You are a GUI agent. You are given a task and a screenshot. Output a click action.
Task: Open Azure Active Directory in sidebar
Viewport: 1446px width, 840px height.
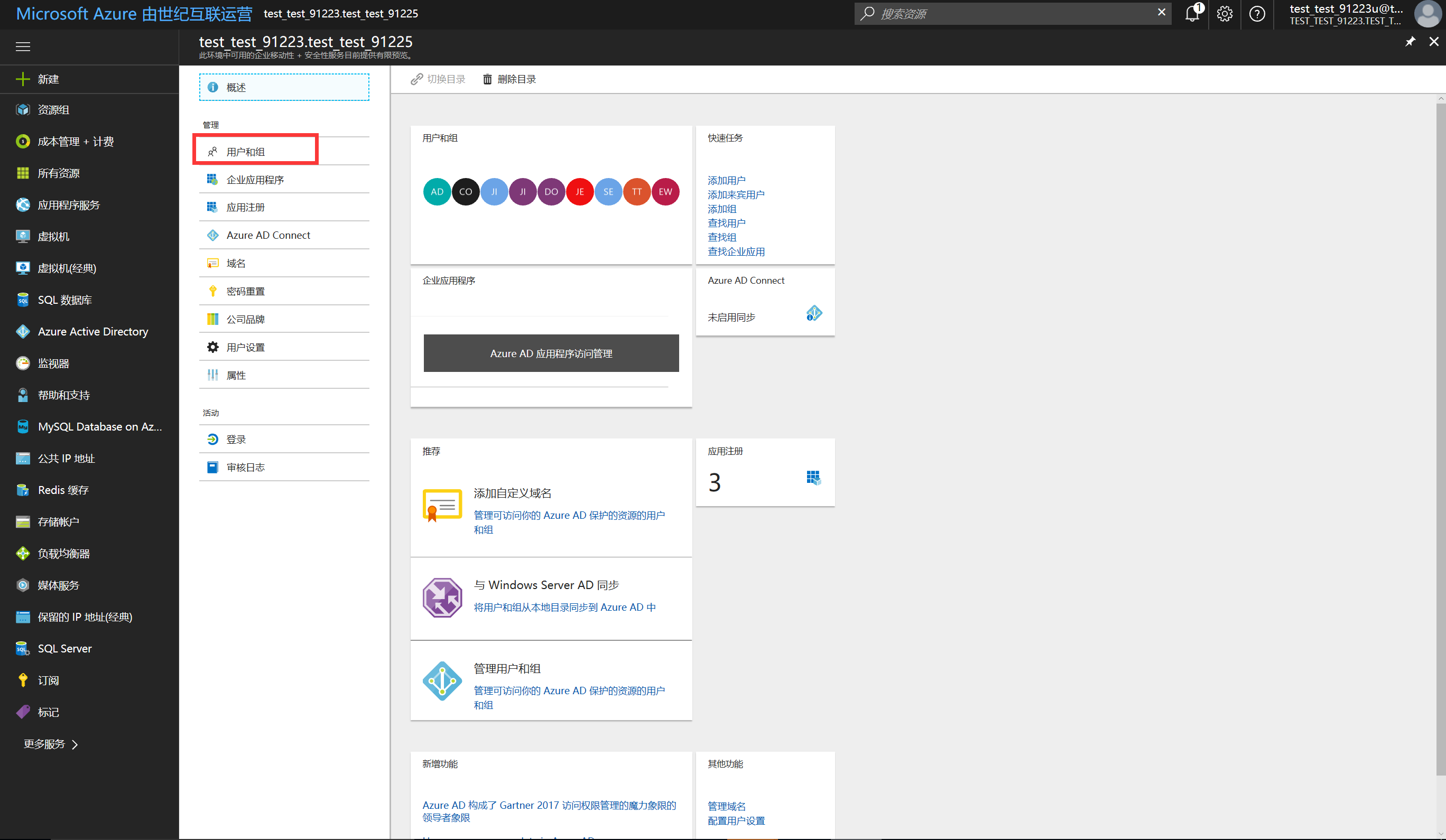[x=92, y=332]
